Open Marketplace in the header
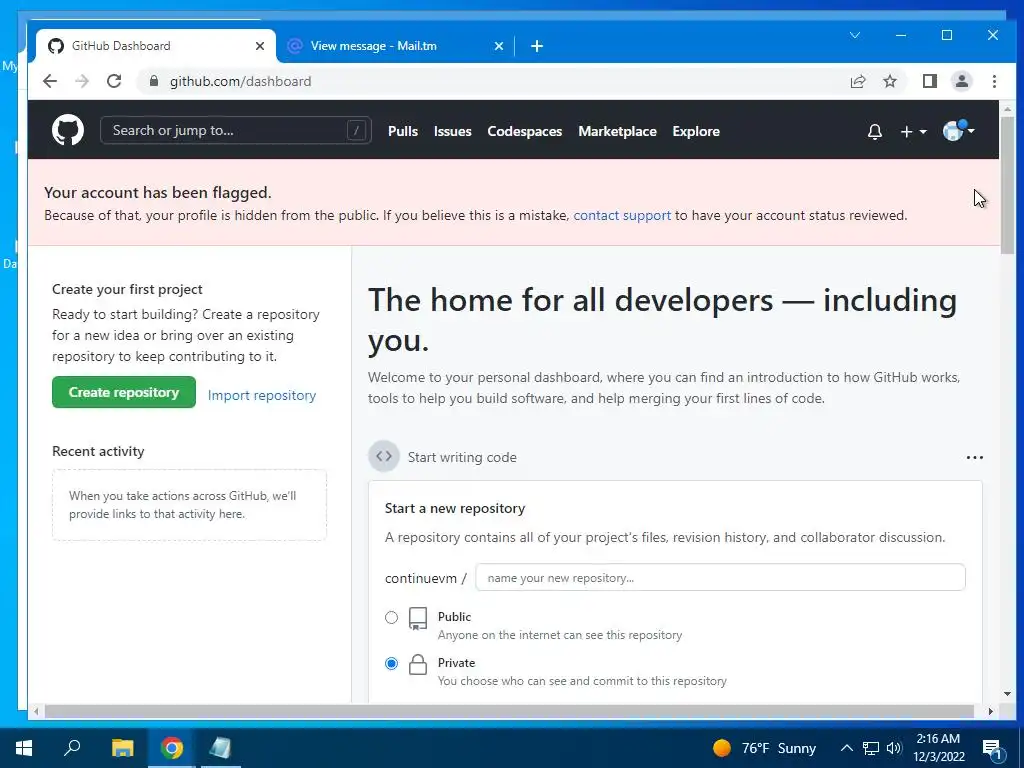This screenshot has width=1024, height=768. tap(617, 131)
